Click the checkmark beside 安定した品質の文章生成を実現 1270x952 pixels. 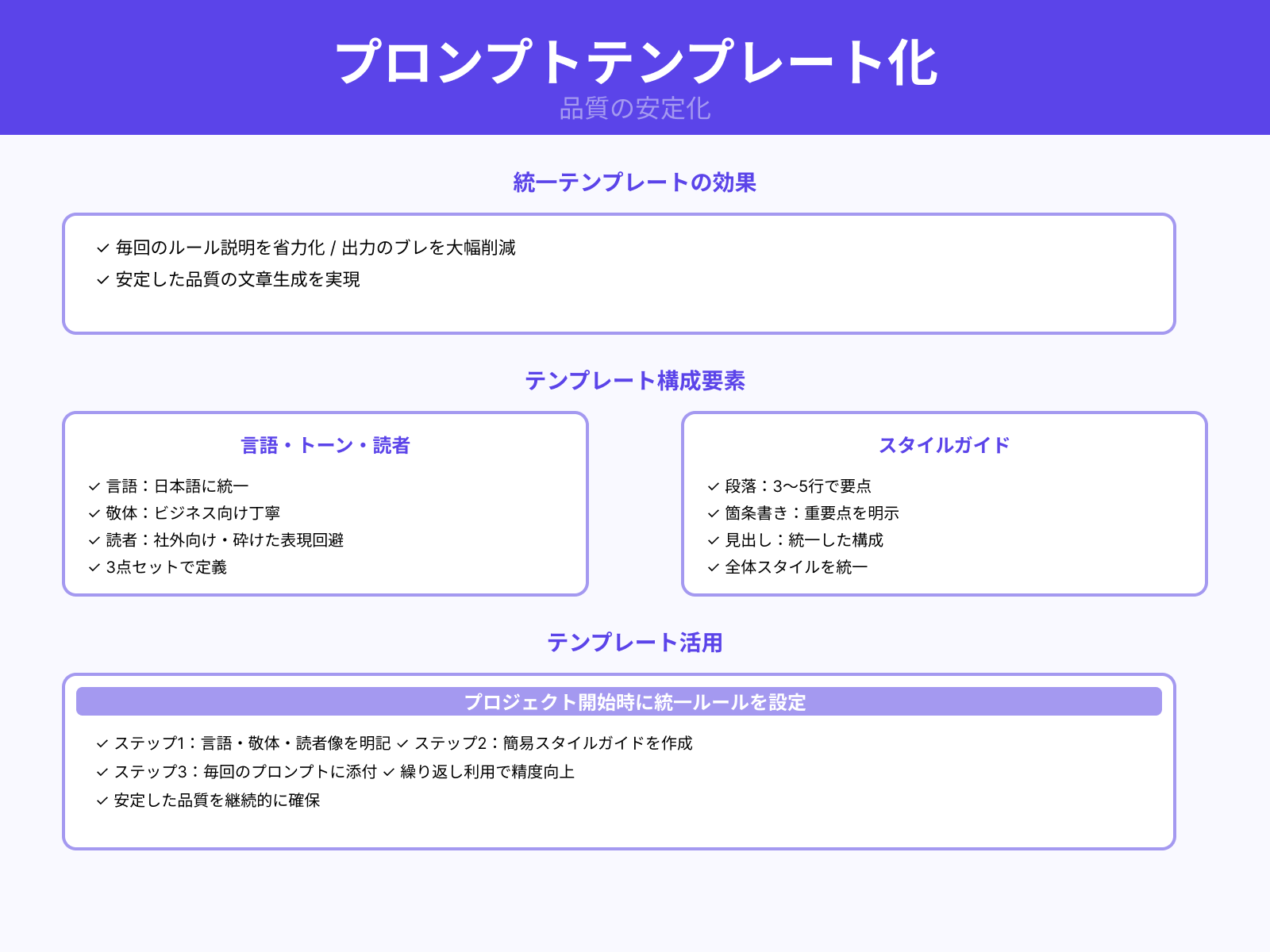pyautogui.click(x=102, y=279)
